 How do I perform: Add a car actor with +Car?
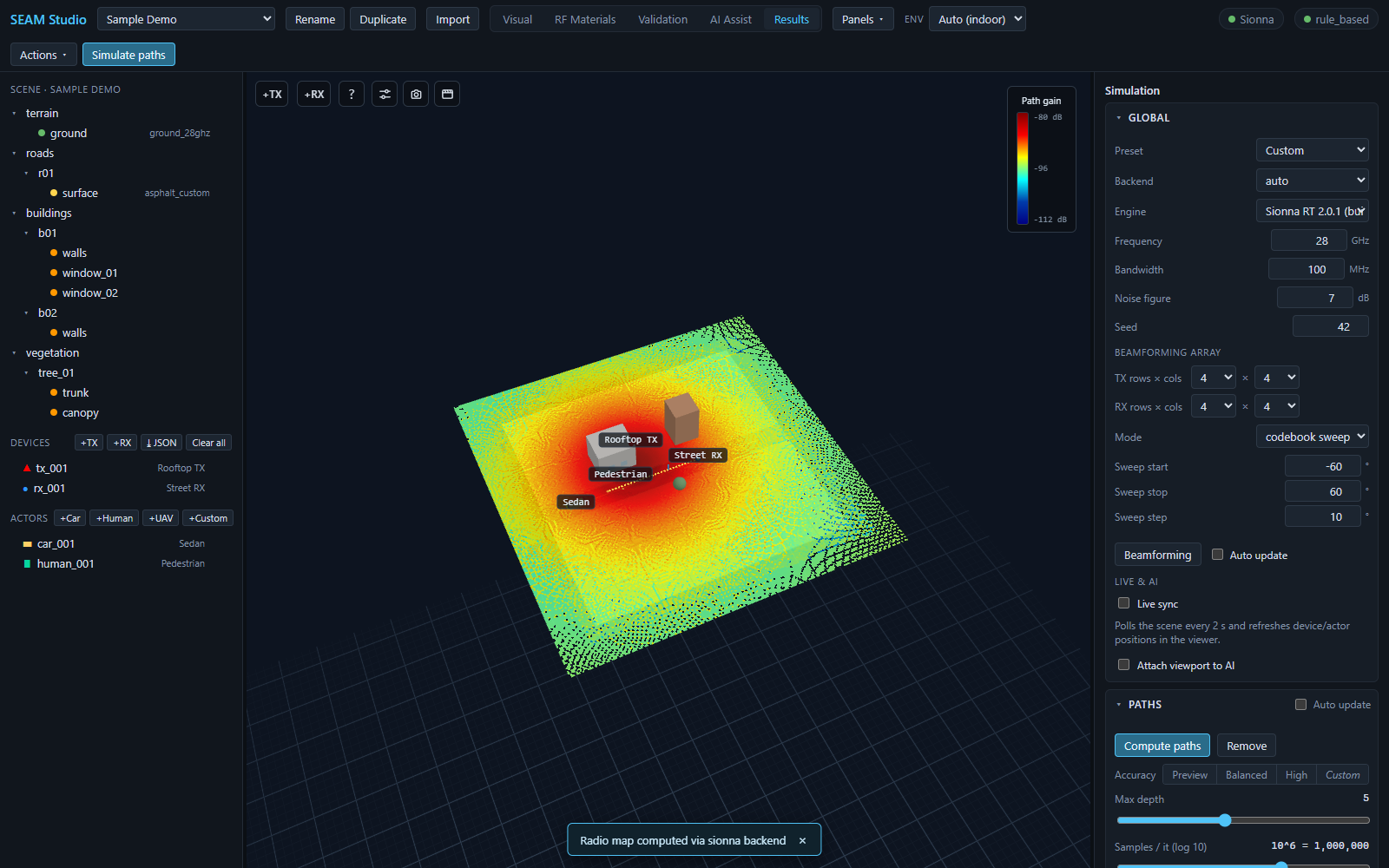(70, 518)
